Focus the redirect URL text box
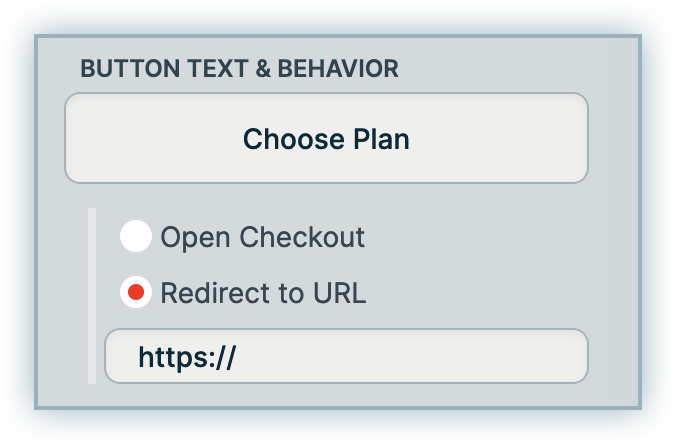The image size is (676, 444). 400,356
